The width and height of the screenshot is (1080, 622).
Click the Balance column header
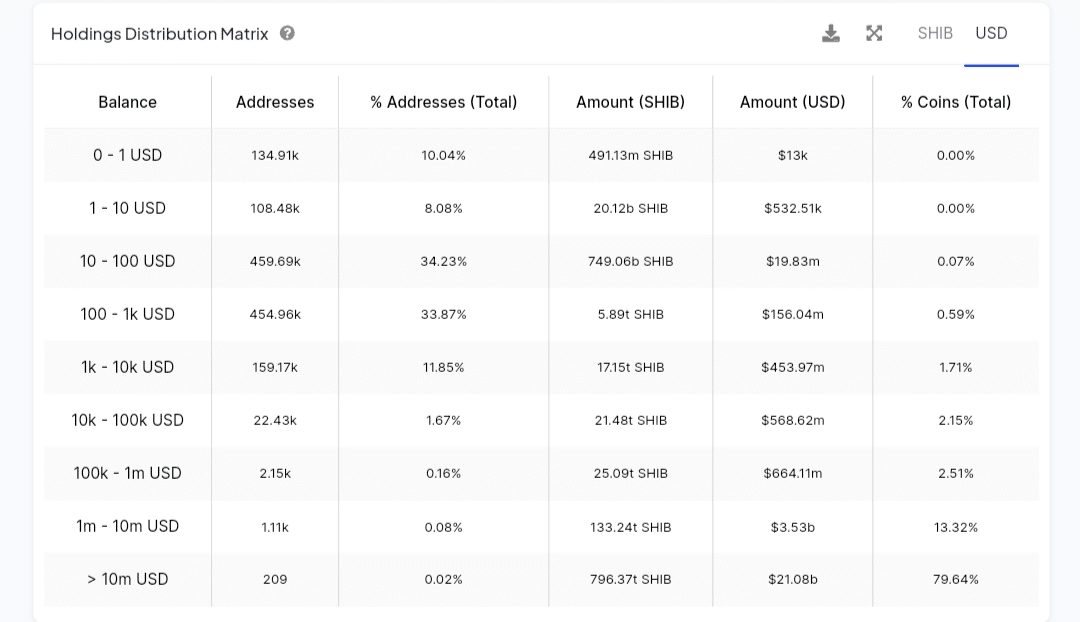[x=127, y=102]
